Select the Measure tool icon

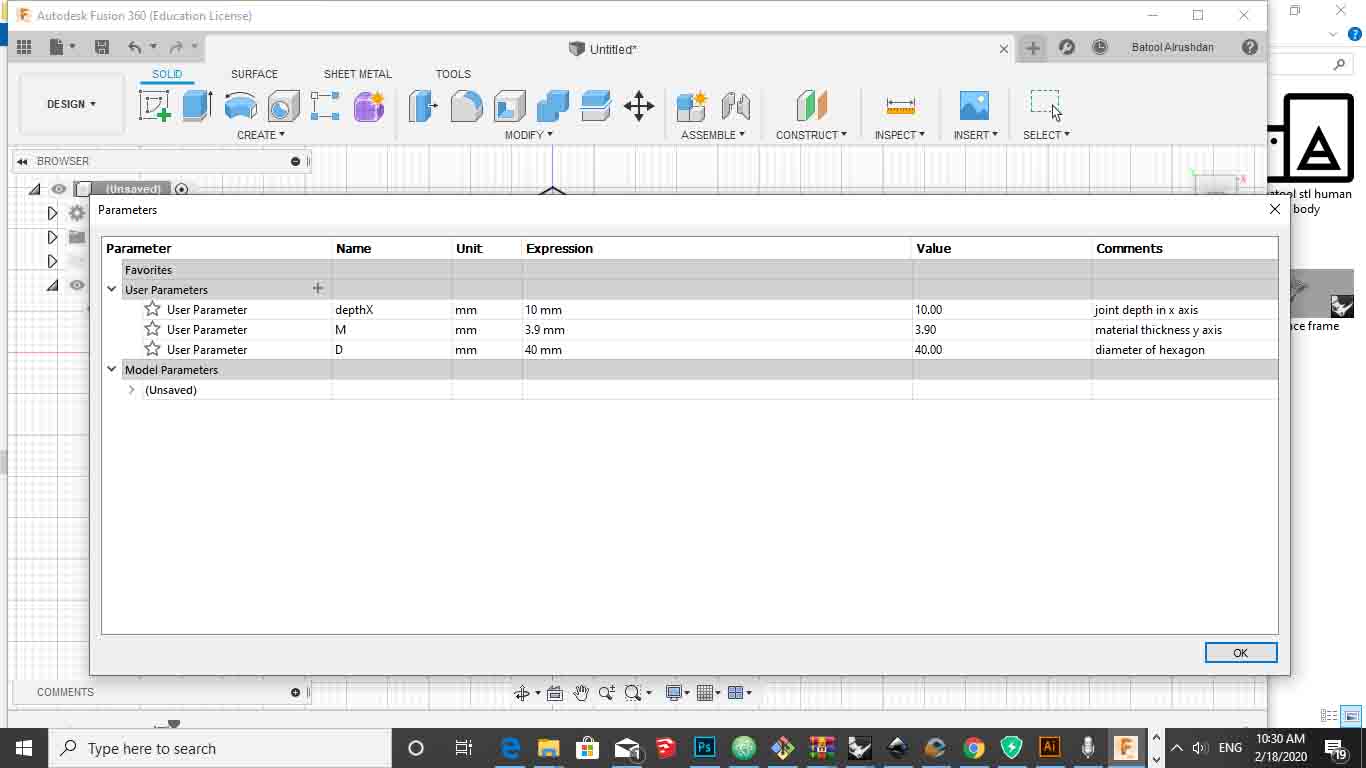(900, 105)
